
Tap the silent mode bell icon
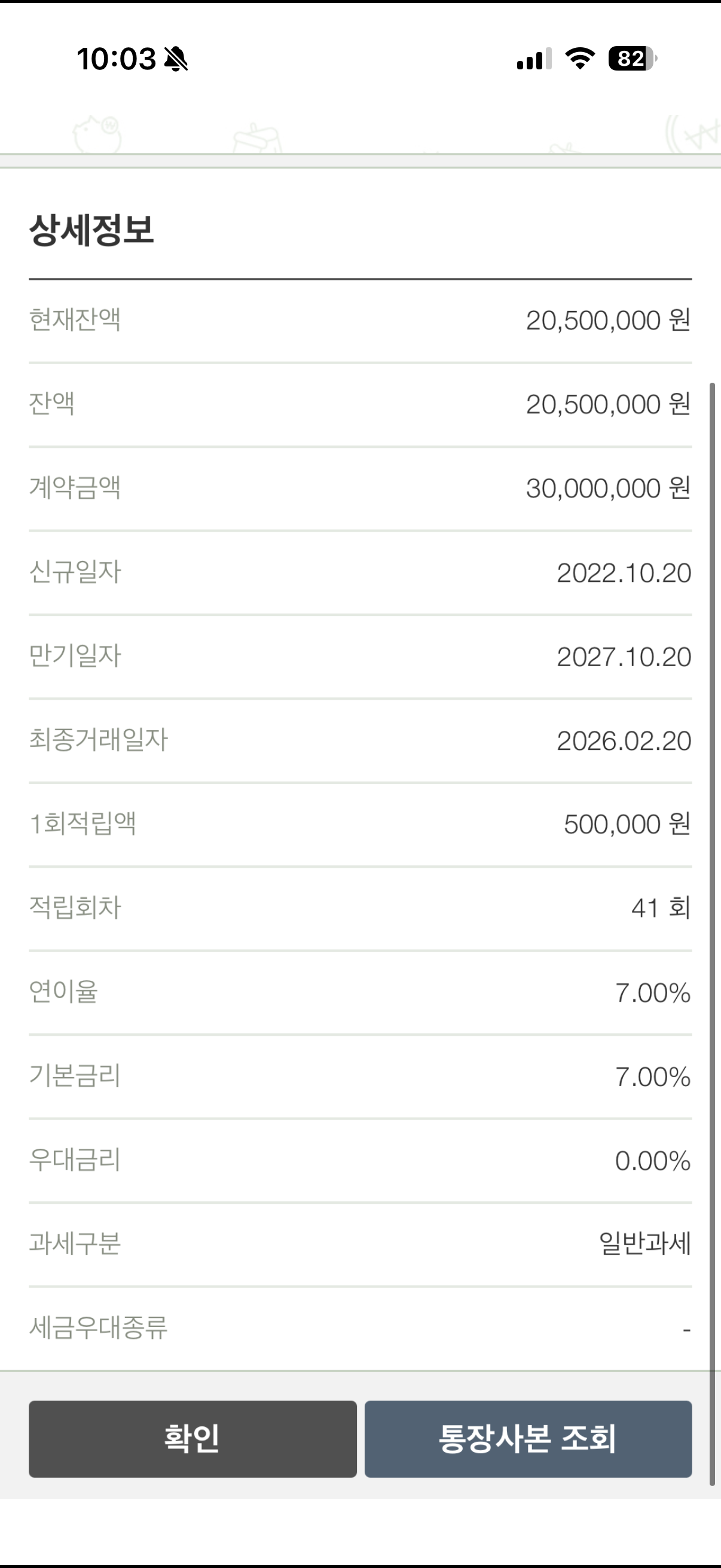coord(176,59)
